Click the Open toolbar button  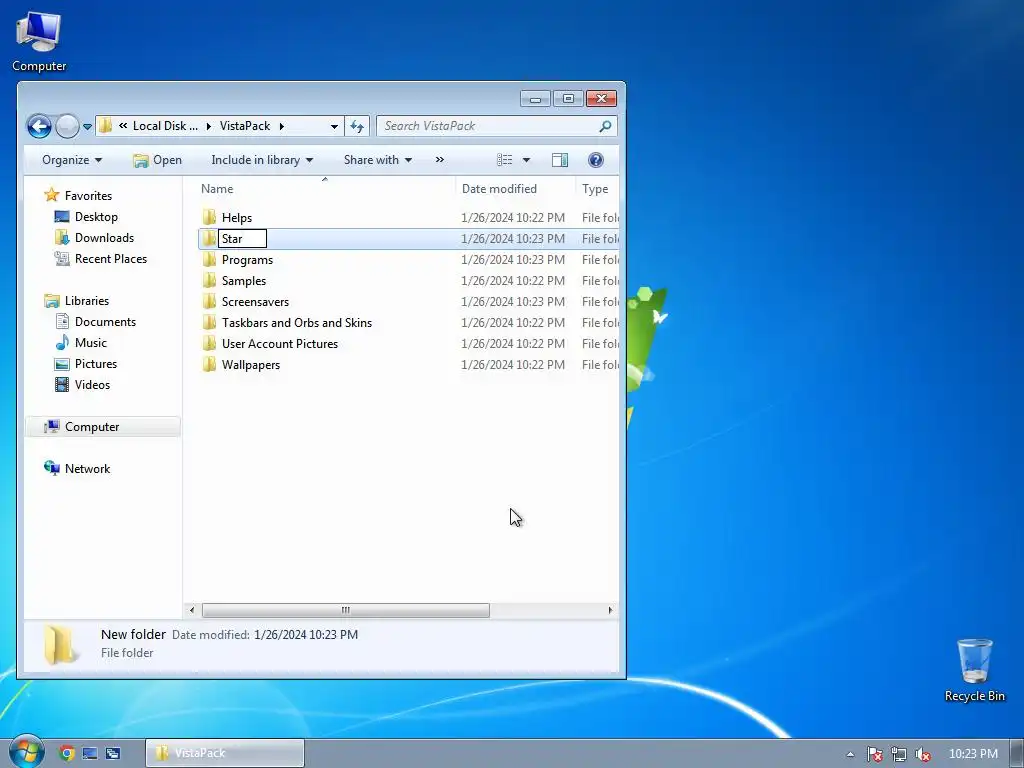click(157, 160)
